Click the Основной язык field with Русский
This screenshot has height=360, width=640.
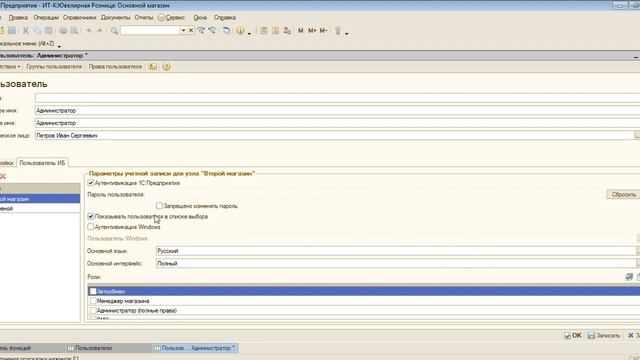[395, 251]
